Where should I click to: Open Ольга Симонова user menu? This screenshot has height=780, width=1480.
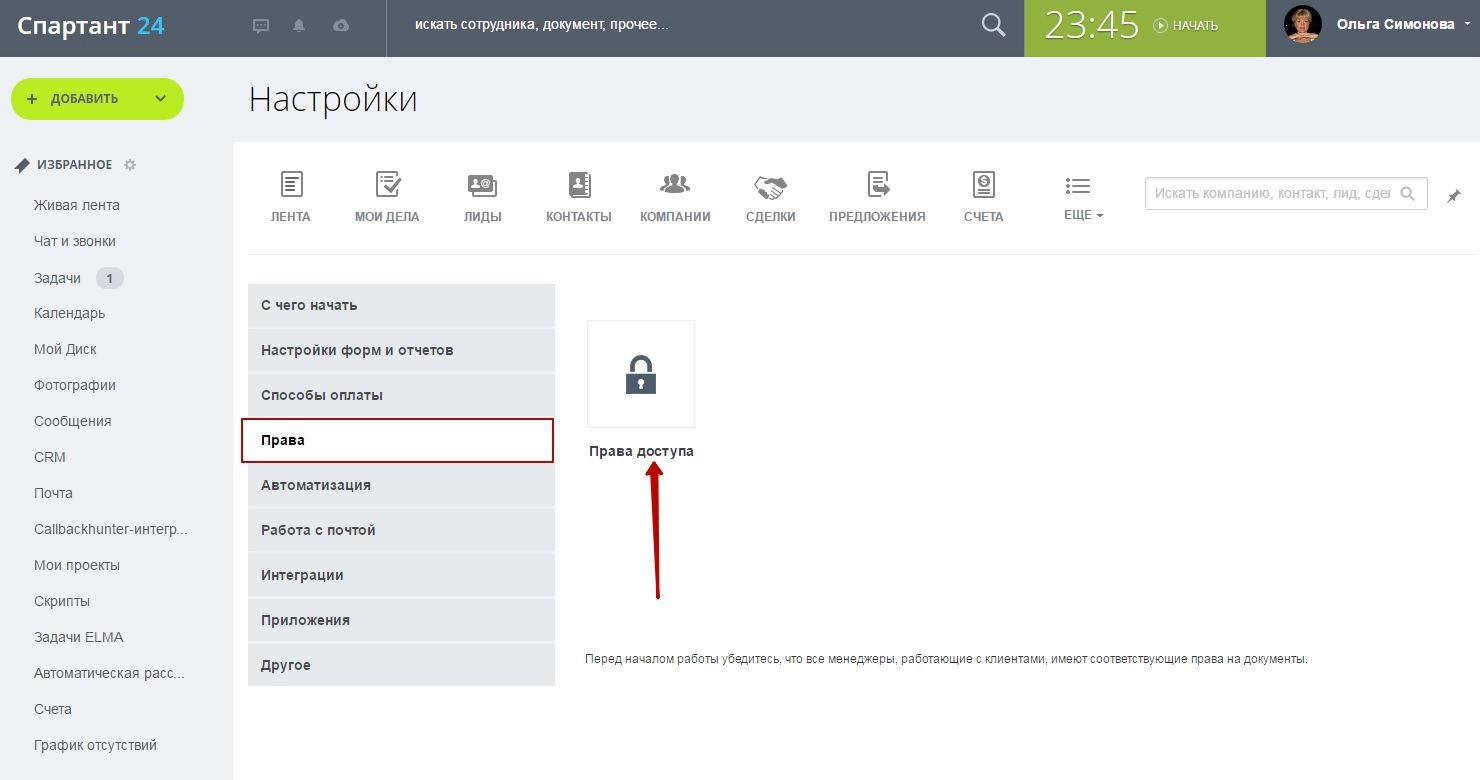click(x=1393, y=25)
